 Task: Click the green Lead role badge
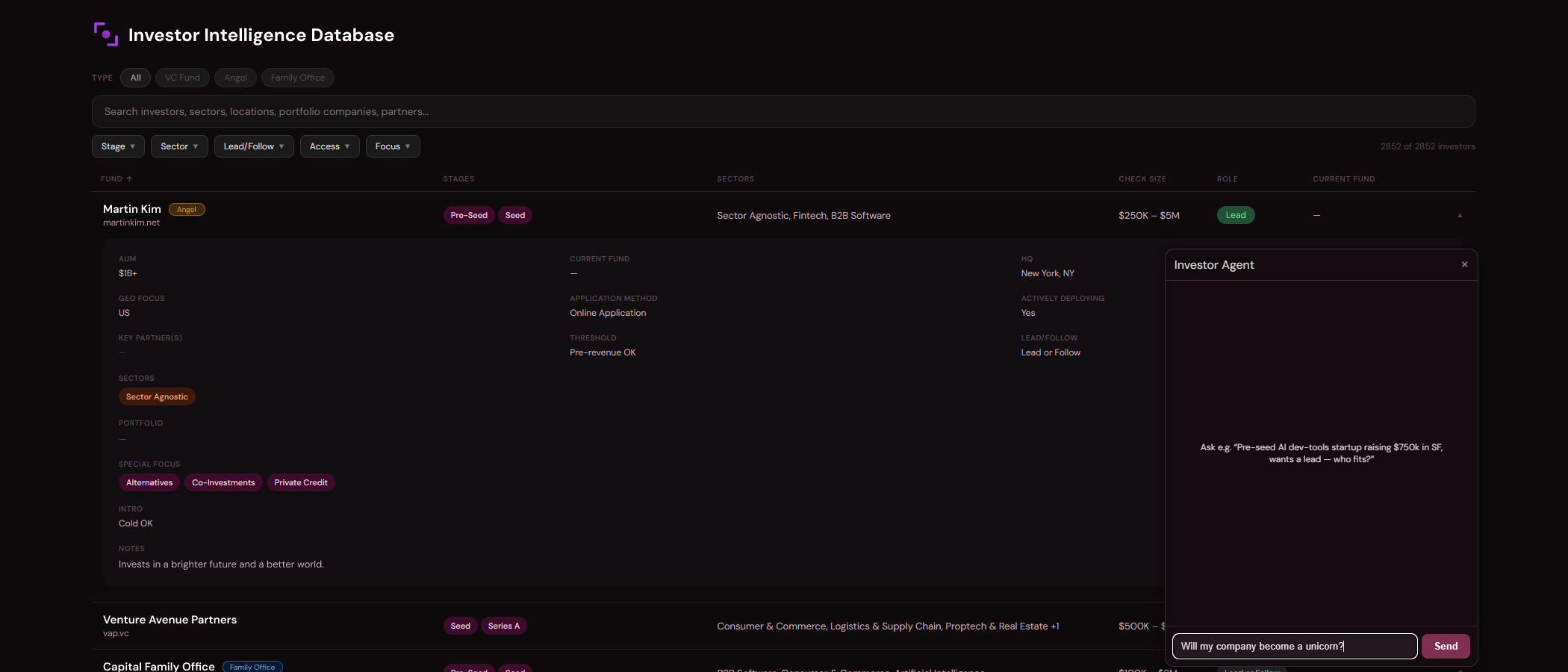coord(1236,215)
